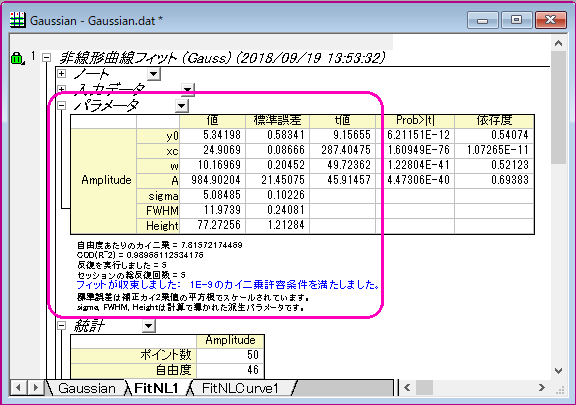The image size is (576, 405).
Task: Select the FitNL1 sheet tab
Action: 156,388
